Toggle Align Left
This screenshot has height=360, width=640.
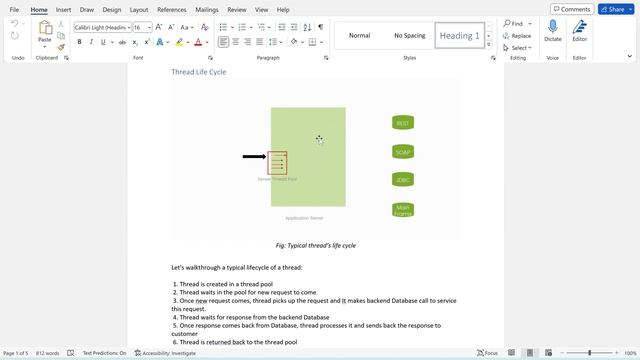[223, 42]
